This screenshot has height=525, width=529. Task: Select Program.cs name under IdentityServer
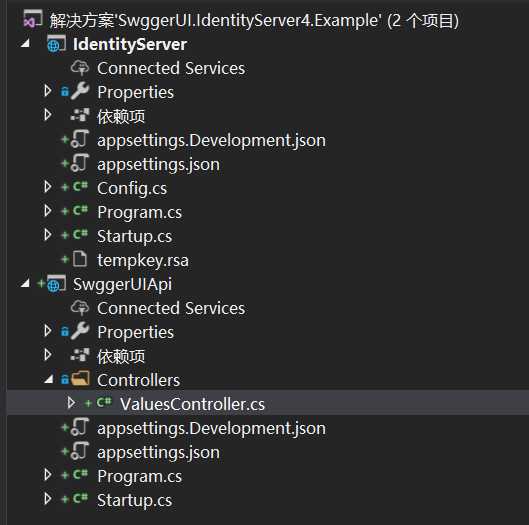tap(140, 213)
